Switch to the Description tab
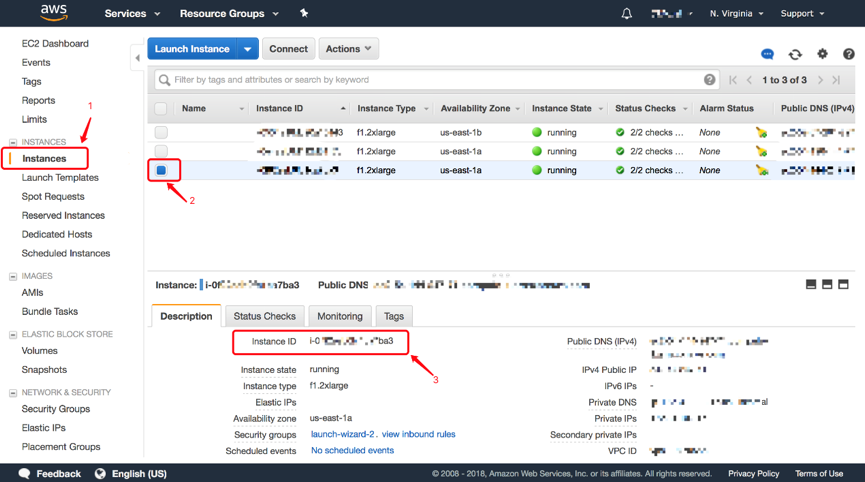Screen dimensions: 865x482 (x=186, y=316)
